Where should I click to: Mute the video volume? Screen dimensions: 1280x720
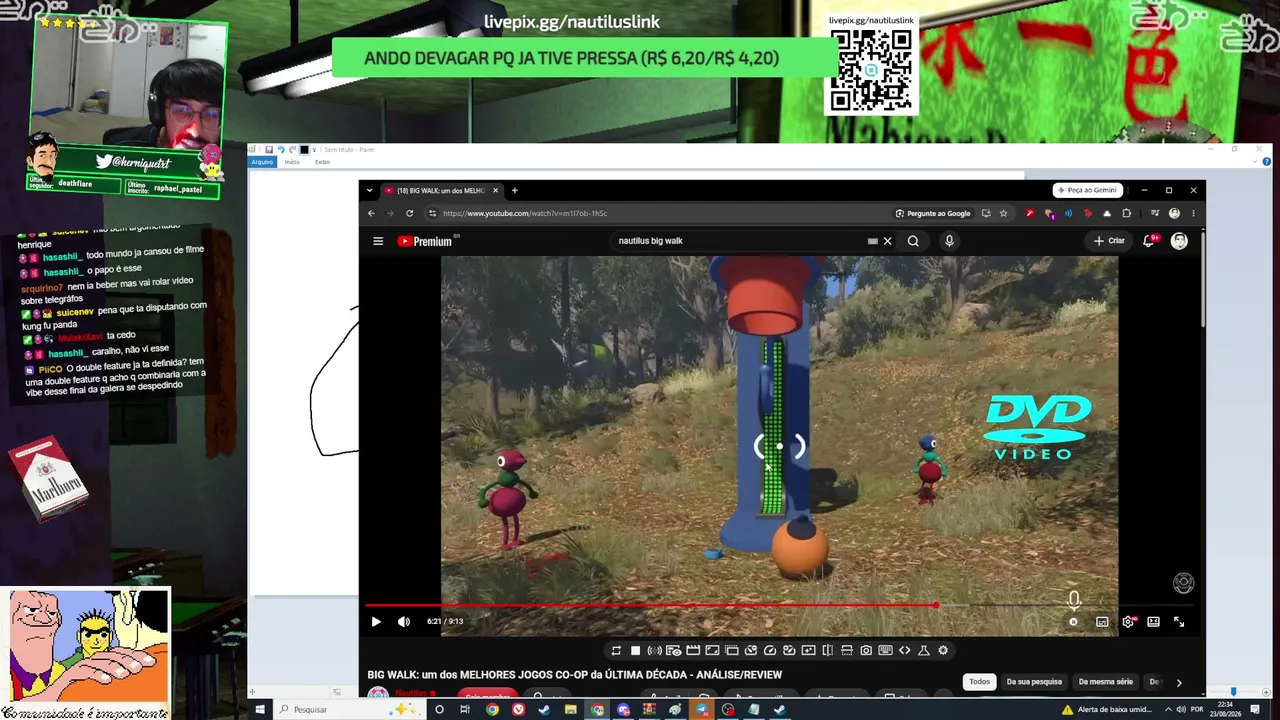[x=404, y=622]
